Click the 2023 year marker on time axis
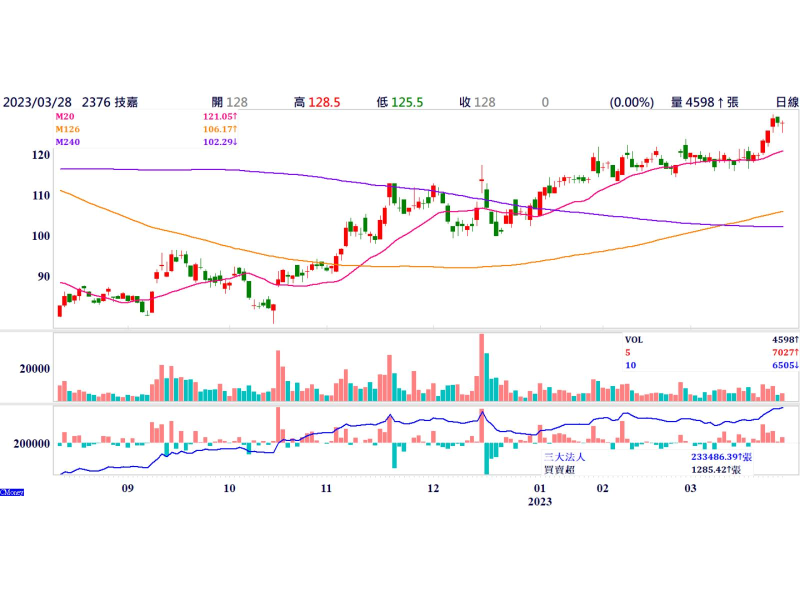 540,501
